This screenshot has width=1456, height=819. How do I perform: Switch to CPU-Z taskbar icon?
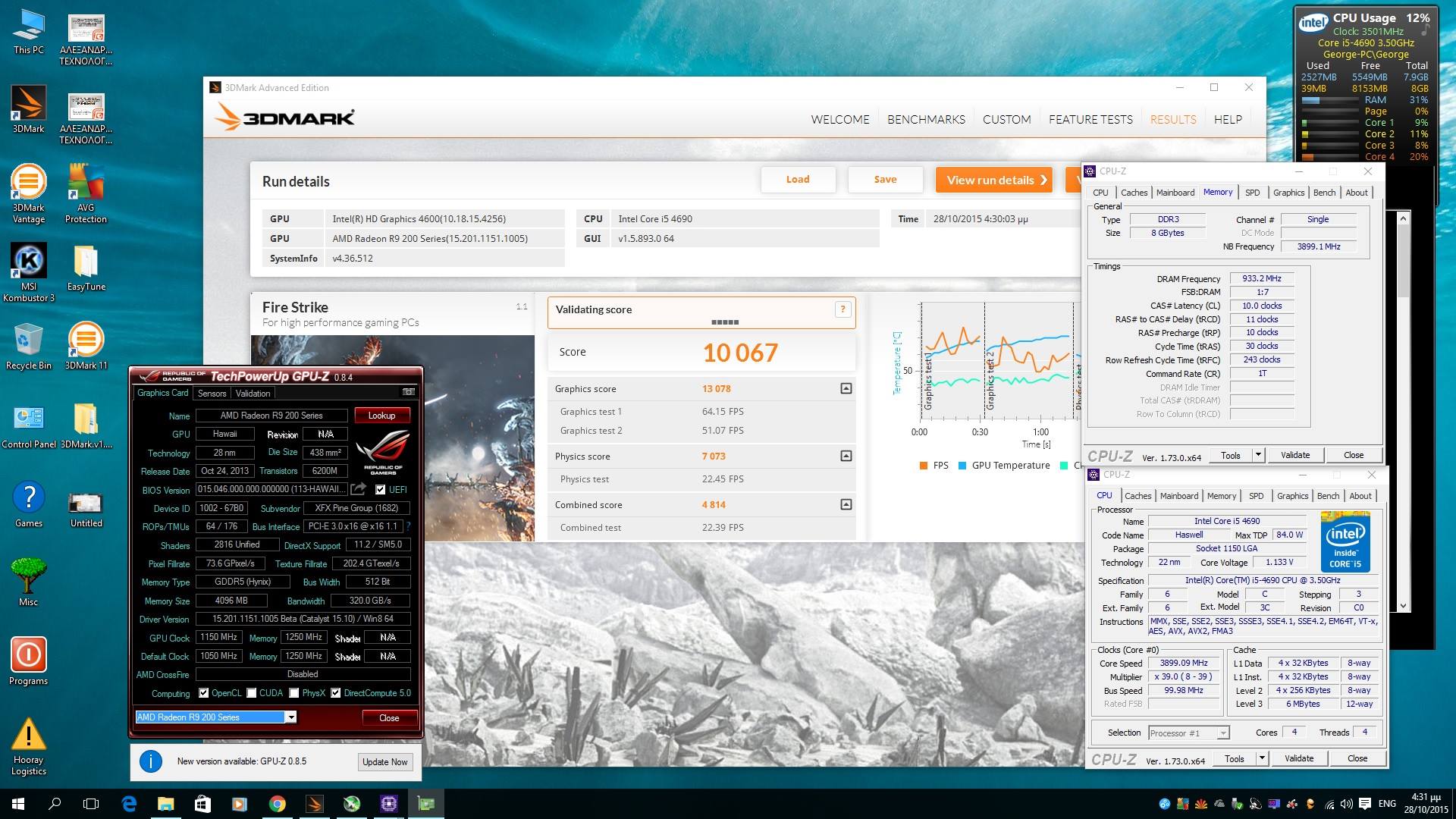(x=389, y=804)
